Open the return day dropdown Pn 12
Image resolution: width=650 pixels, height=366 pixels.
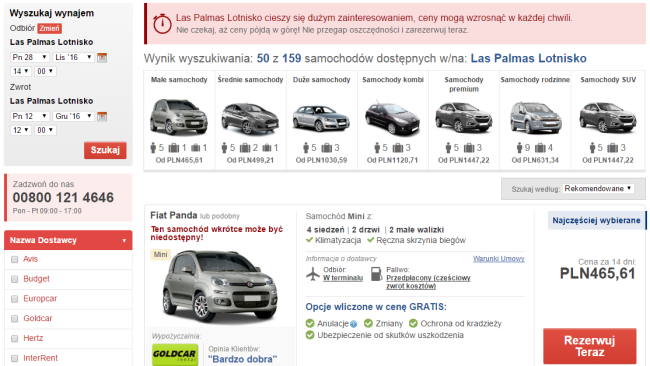tap(29, 116)
